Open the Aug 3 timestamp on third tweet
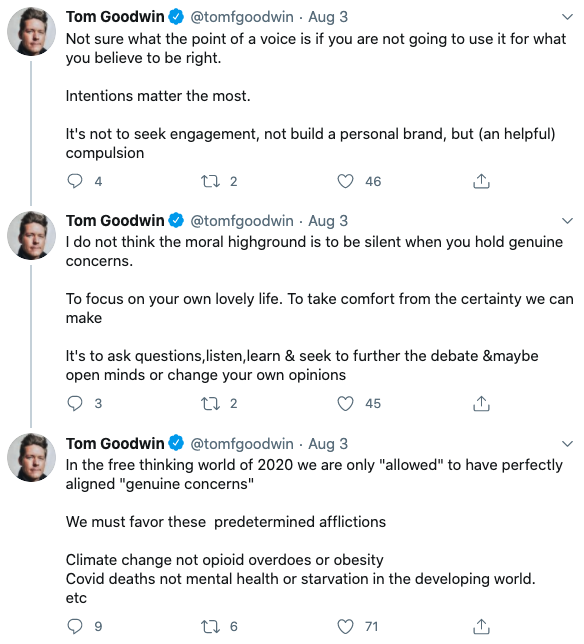 (x=328, y=444)
